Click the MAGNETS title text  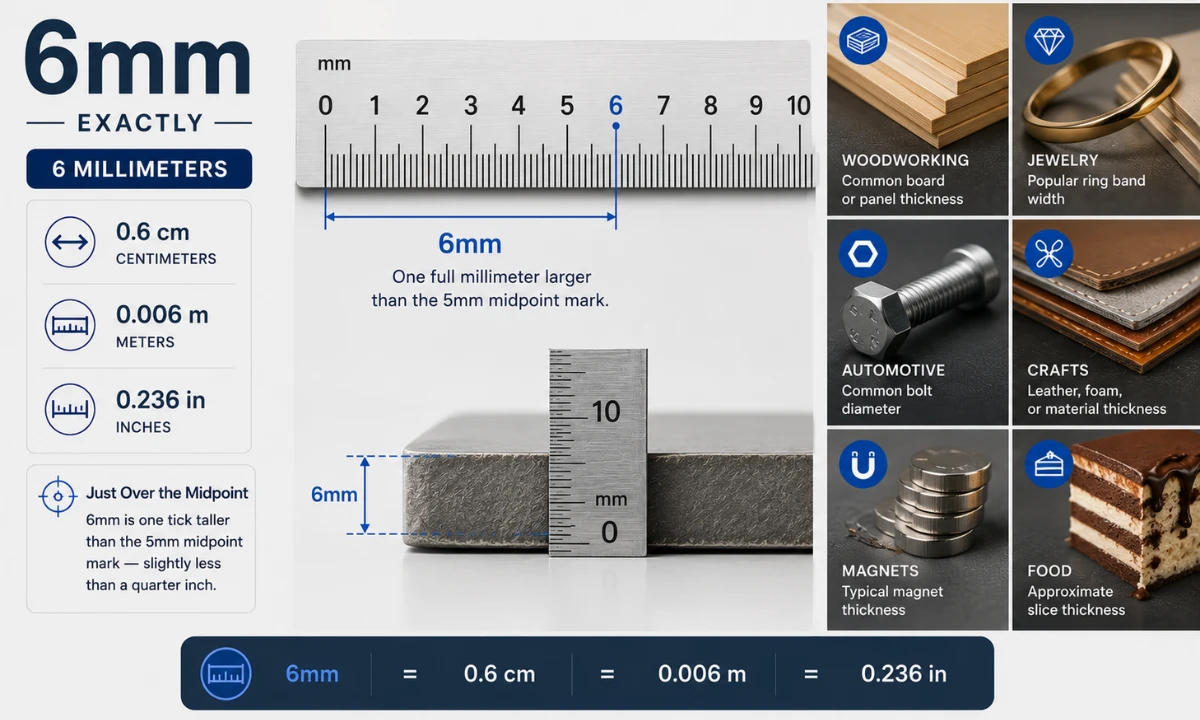pos(880,571)
